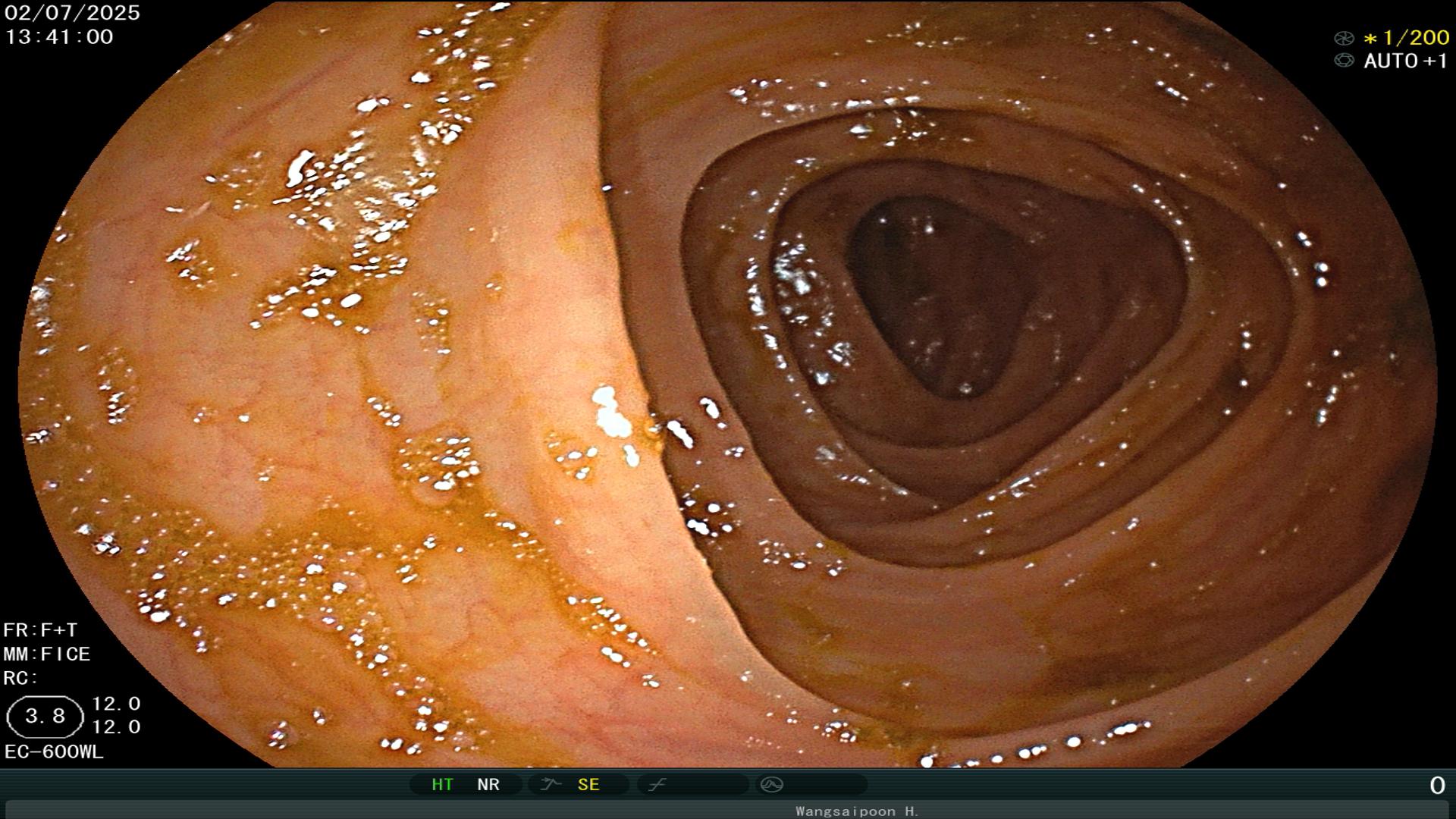Click the shutter icon next to 1/200
1456x819 pixels.
tap(1344, 38)
